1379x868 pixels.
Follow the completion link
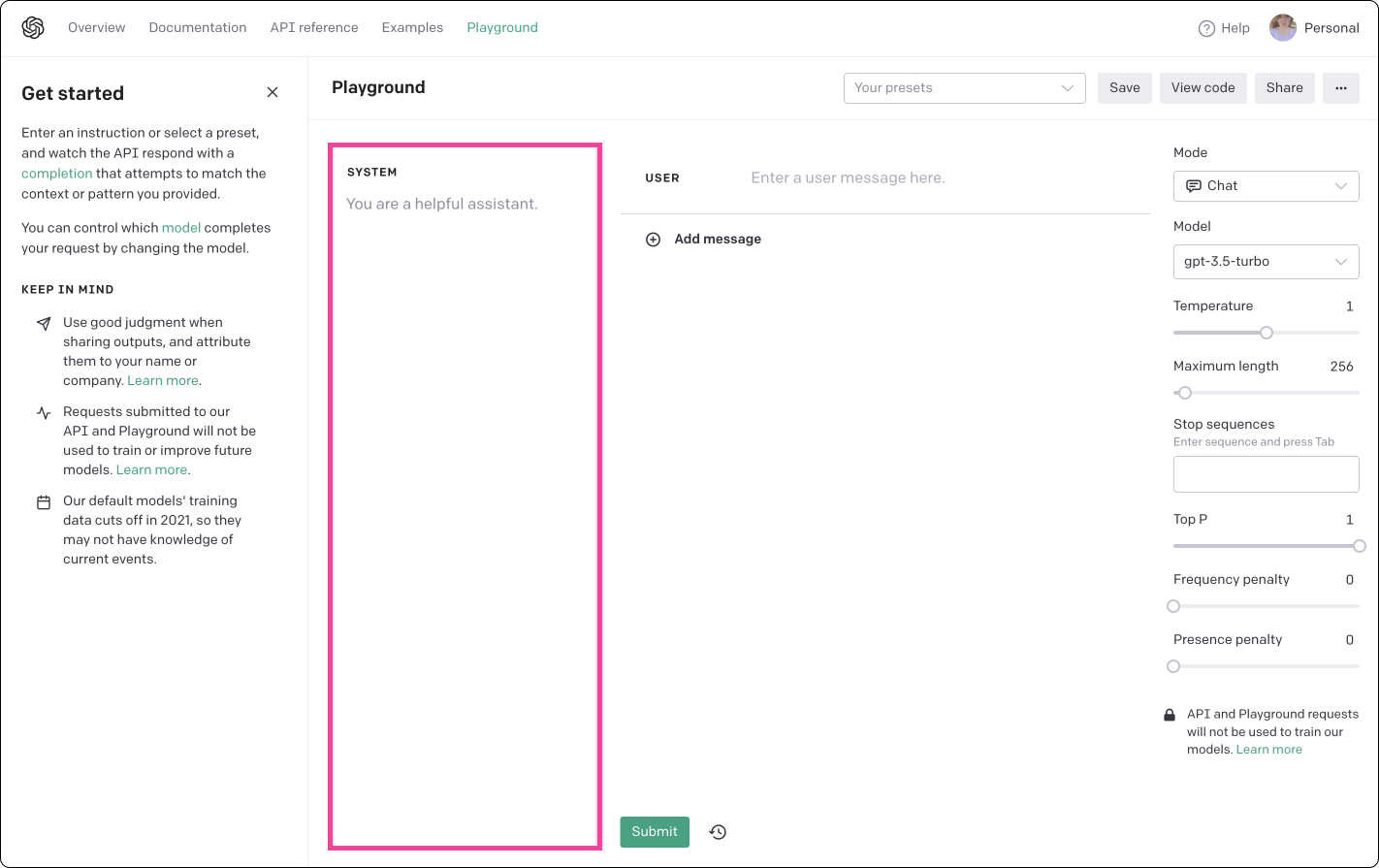[57, 174]
